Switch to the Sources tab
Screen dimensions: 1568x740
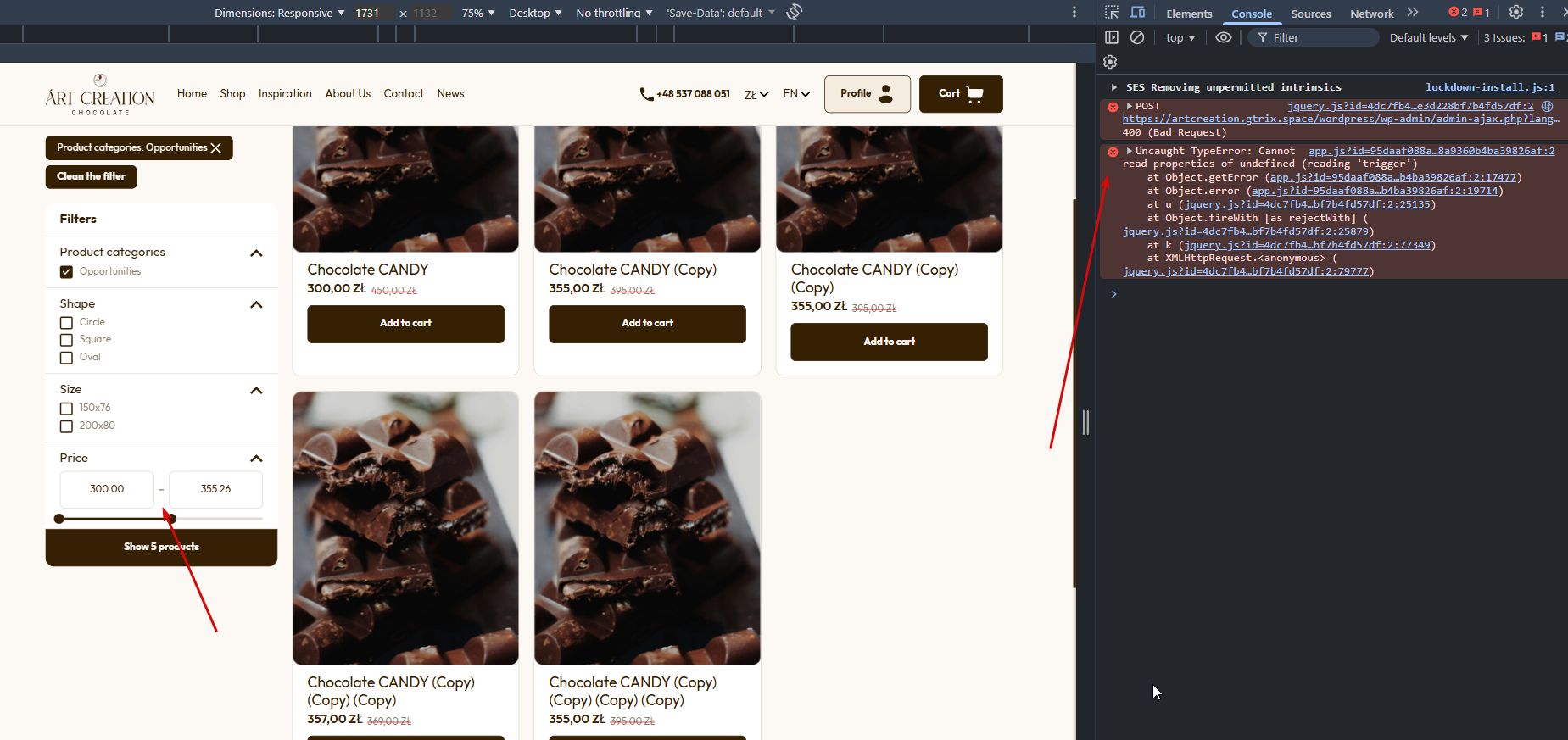(1311, 14)
